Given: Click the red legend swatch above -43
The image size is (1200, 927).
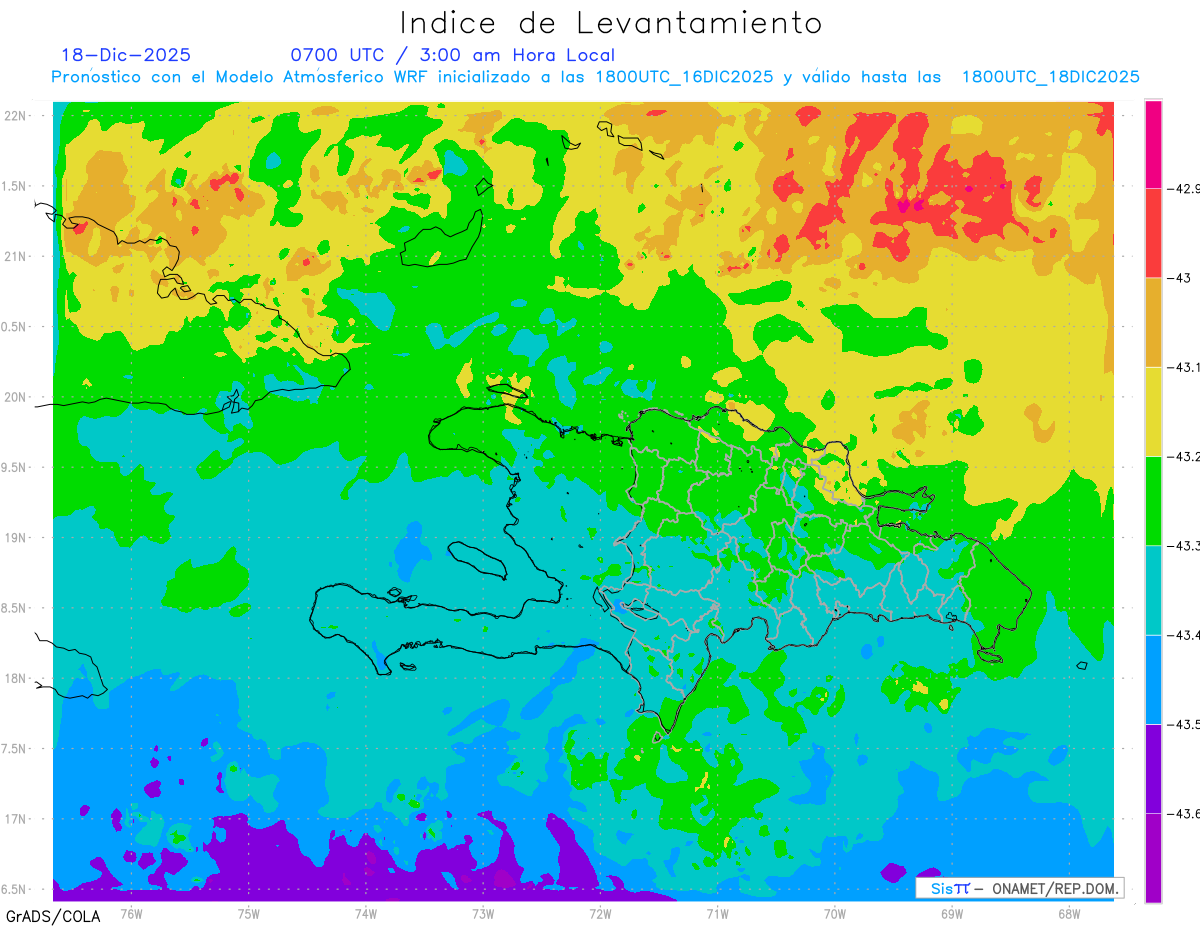Looking at the screenshot, I should click(x=1153, y=233).
